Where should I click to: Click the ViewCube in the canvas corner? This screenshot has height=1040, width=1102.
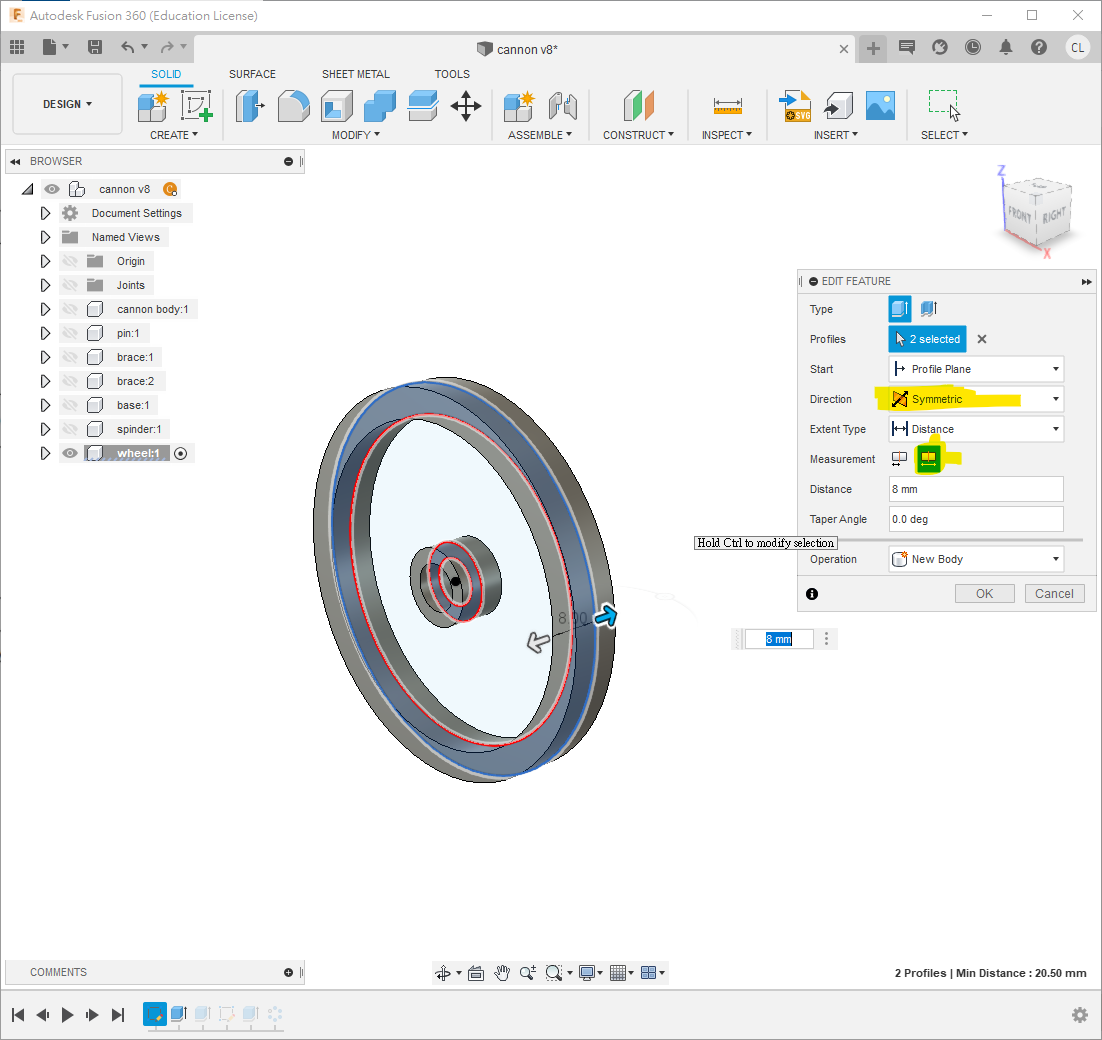(1037, 213)
